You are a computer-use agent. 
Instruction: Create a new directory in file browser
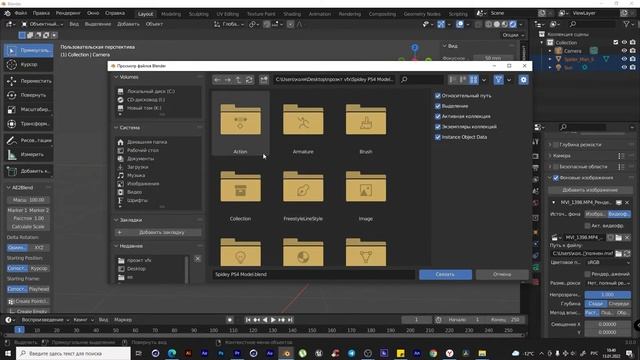click(264, 80)
